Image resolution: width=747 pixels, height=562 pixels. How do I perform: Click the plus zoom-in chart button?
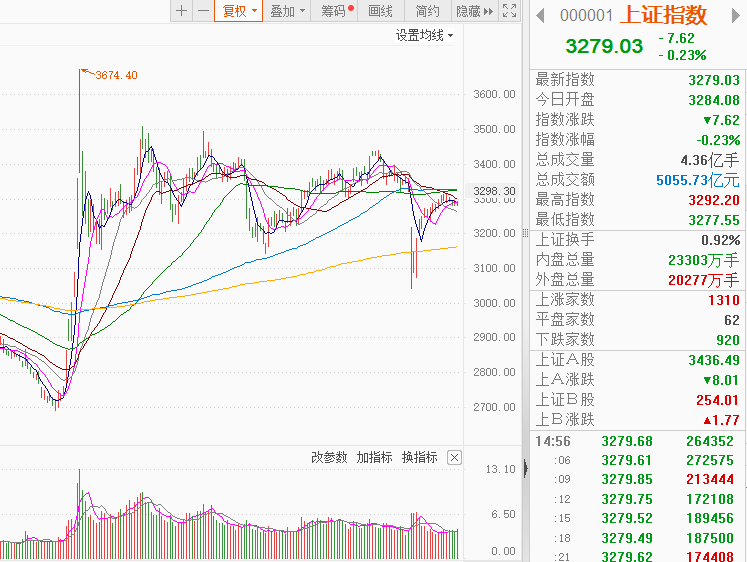[x=181, y=11]
